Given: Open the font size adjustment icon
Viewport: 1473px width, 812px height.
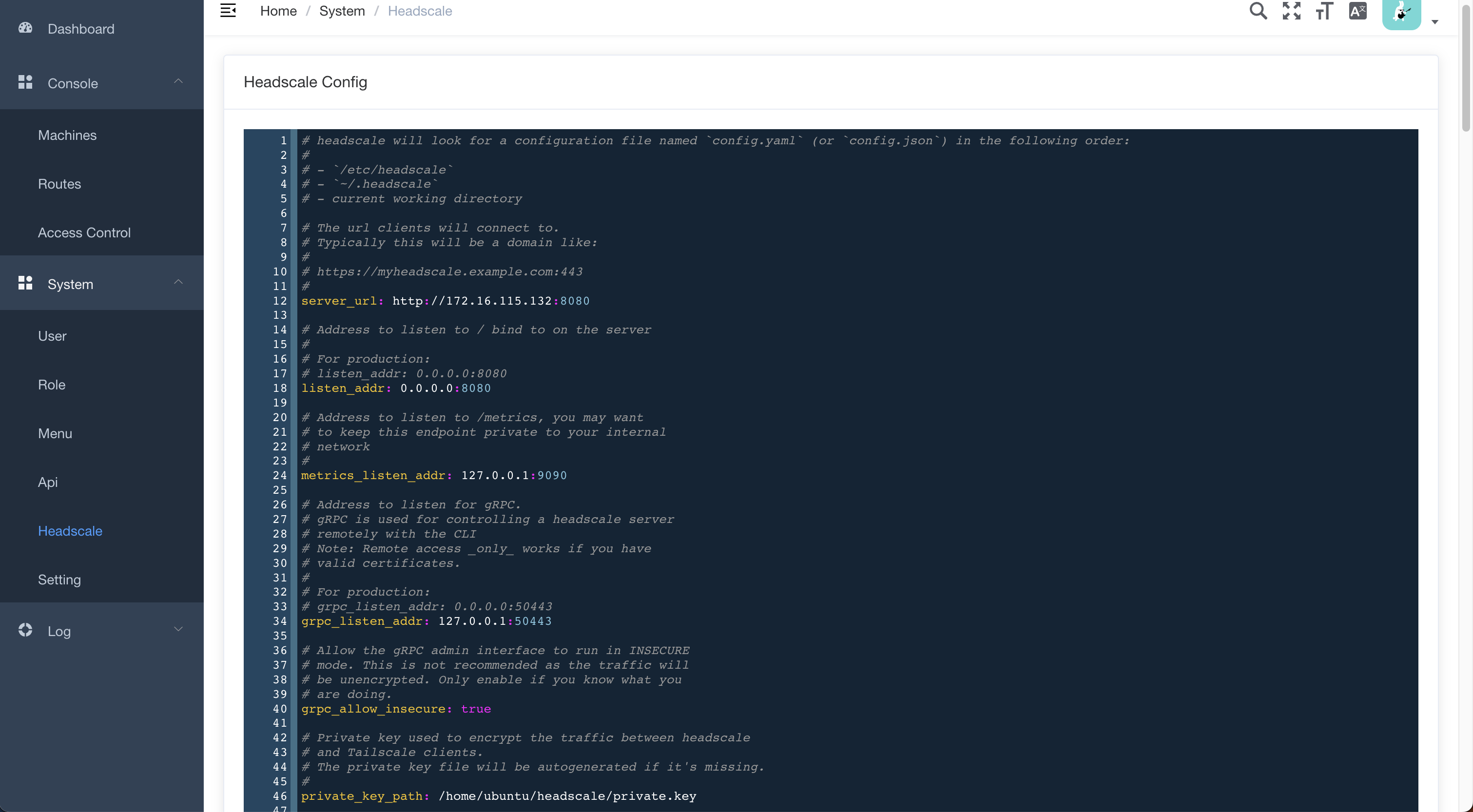Looking at the screenshot, I should [x=1324, y=11].
